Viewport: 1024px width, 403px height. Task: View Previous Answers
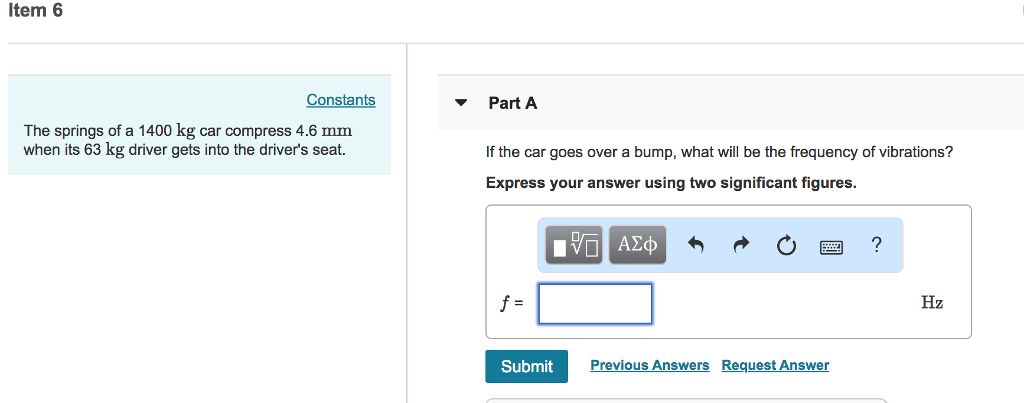point(650,365)
